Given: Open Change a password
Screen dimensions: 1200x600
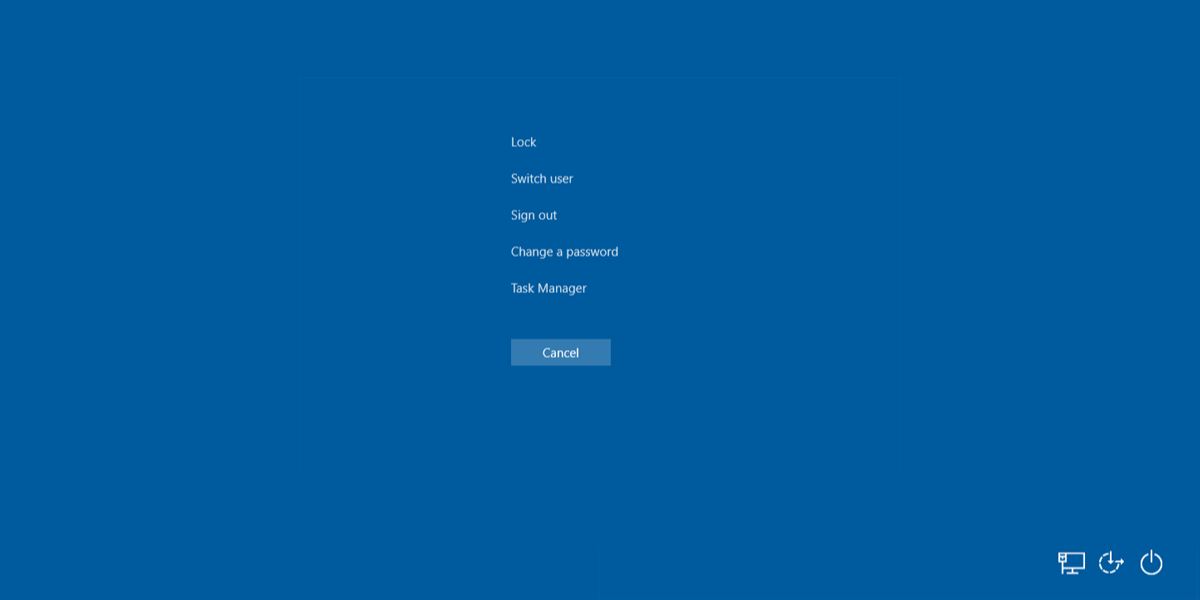Looking at the screenshot, I should point(564,252).
